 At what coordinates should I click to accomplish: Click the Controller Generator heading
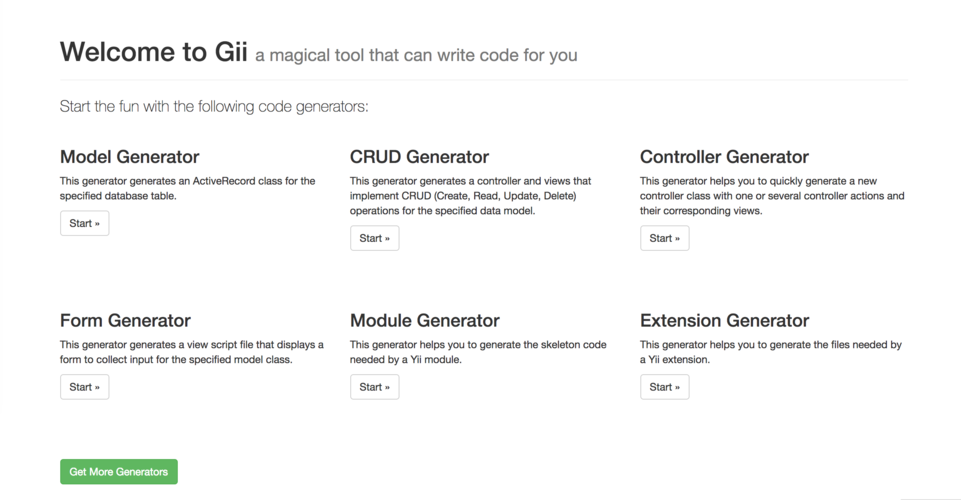click(x=724, y=157)
